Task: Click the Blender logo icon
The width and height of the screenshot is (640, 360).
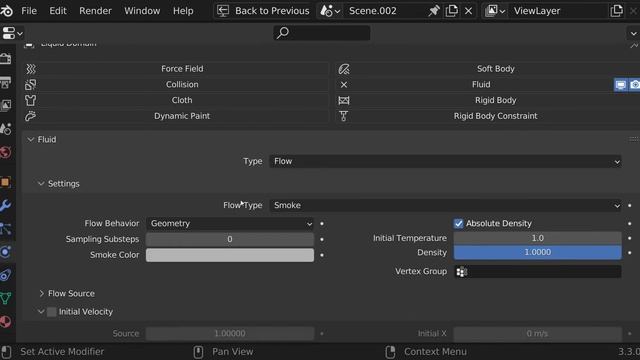Action: click(x=7, y=11)
